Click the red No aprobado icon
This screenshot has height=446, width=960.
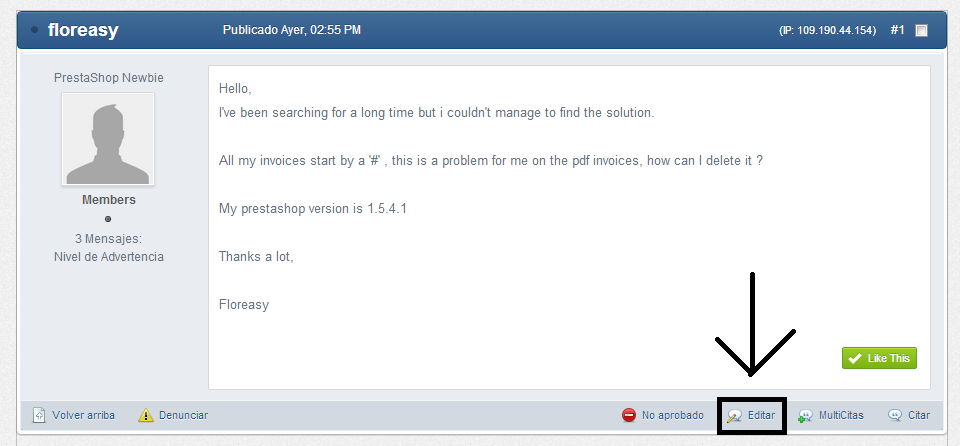click(x=629, y=415)
